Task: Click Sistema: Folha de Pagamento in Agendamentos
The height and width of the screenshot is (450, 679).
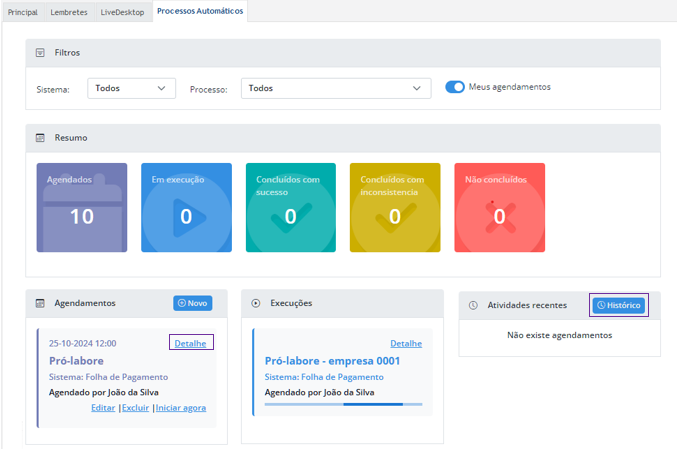Action: [x=108, y=377]
